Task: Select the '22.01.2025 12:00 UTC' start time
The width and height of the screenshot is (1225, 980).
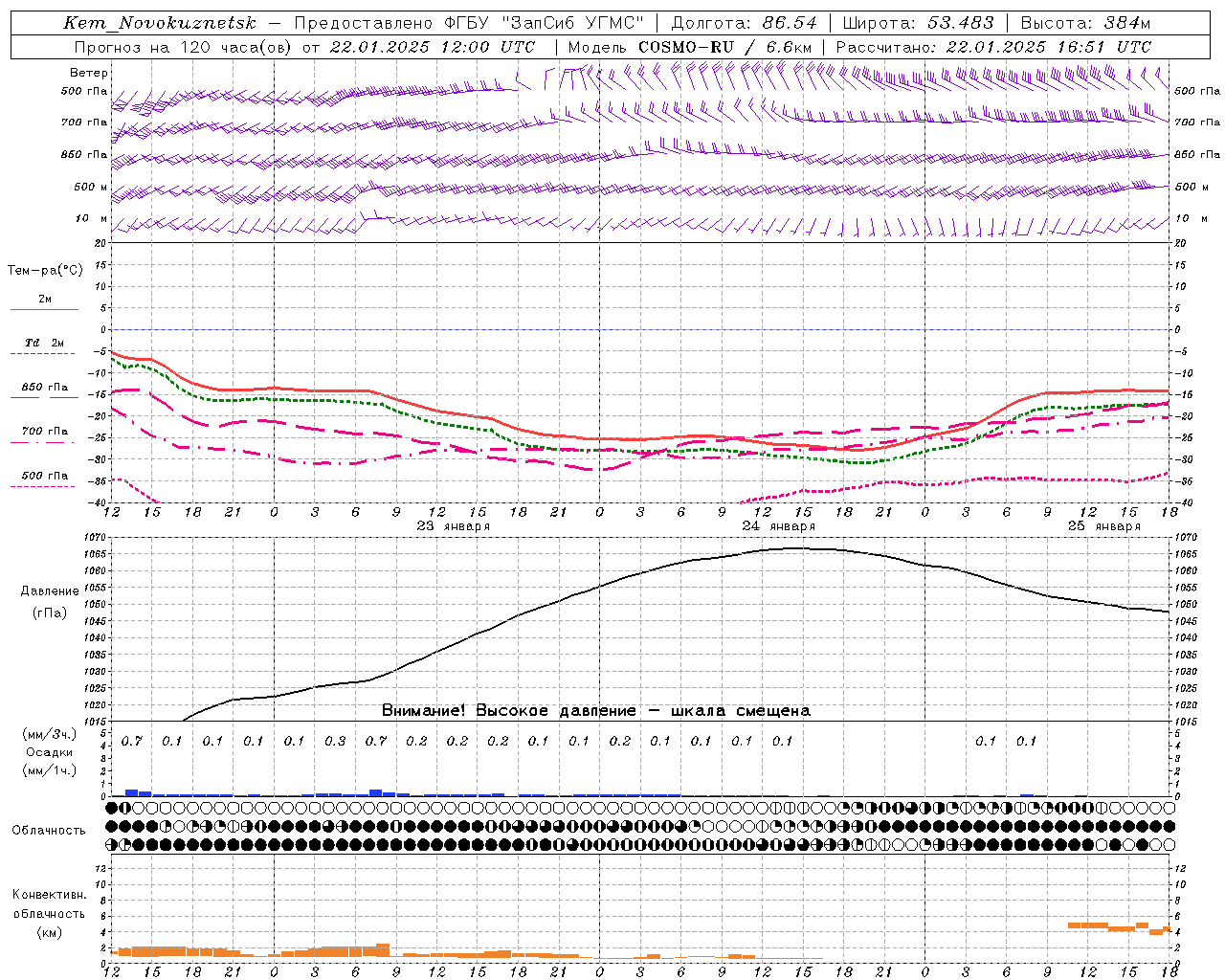Action: coord(432,47)
